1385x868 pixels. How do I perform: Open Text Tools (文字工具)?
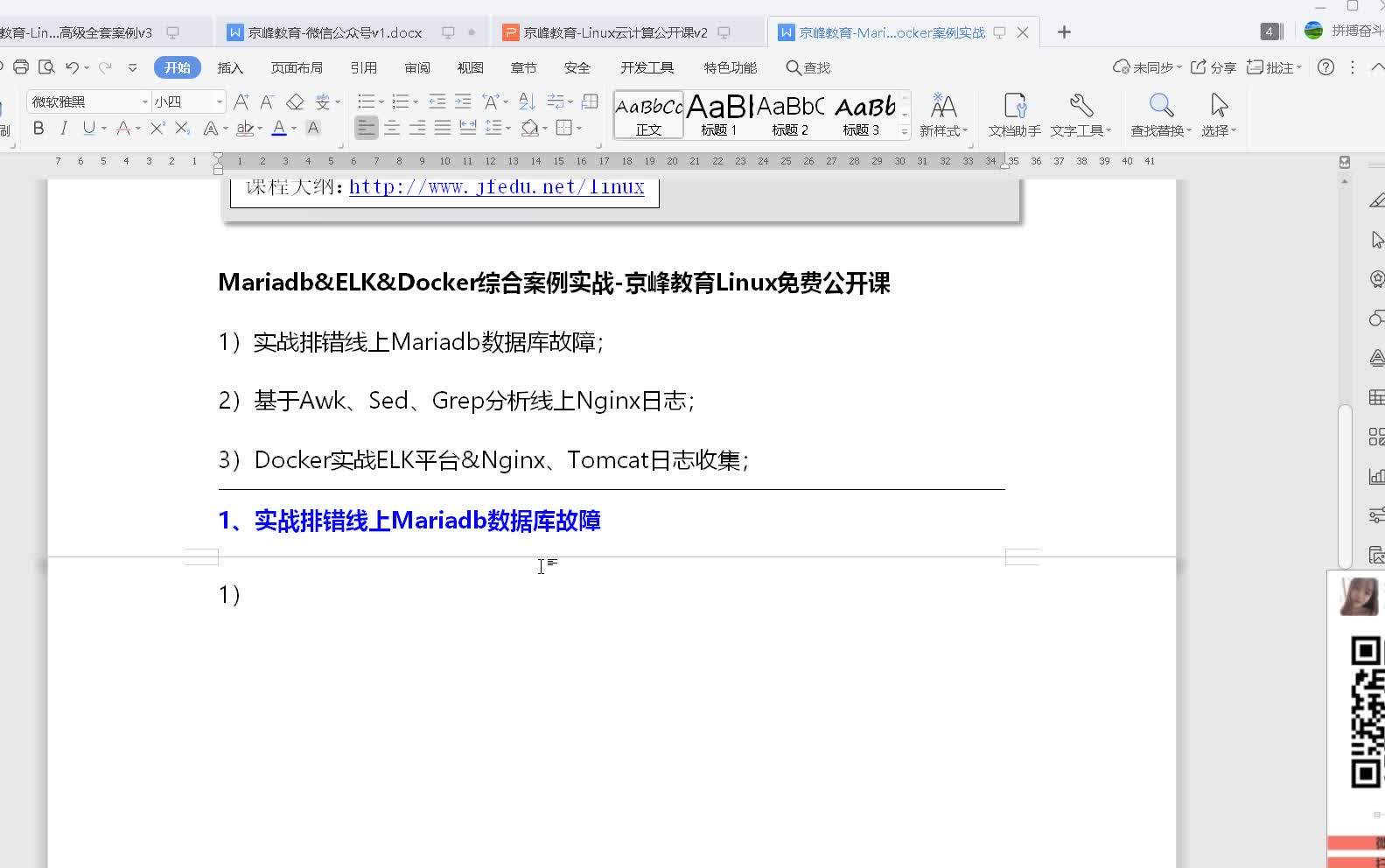pos(1081,115)
